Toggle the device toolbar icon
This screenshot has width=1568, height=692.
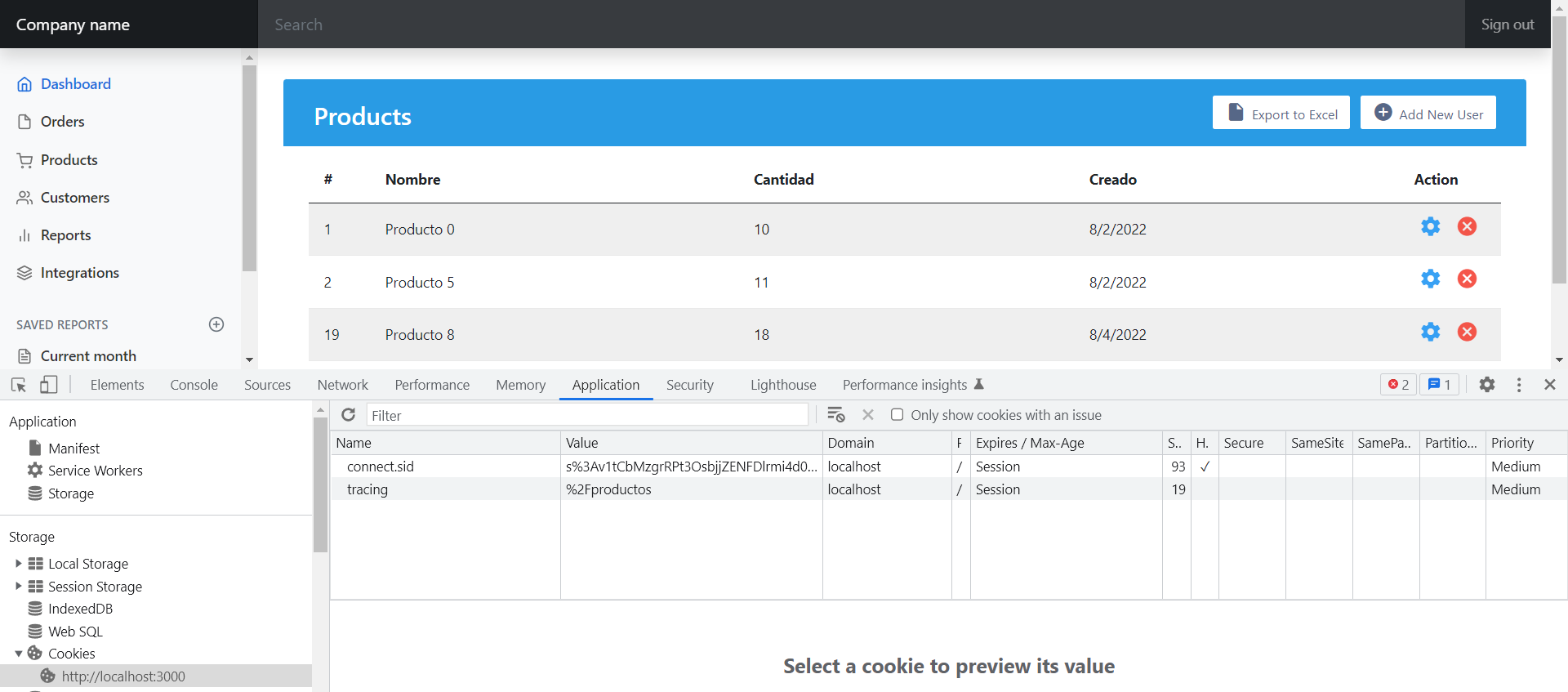pos(49,385)
